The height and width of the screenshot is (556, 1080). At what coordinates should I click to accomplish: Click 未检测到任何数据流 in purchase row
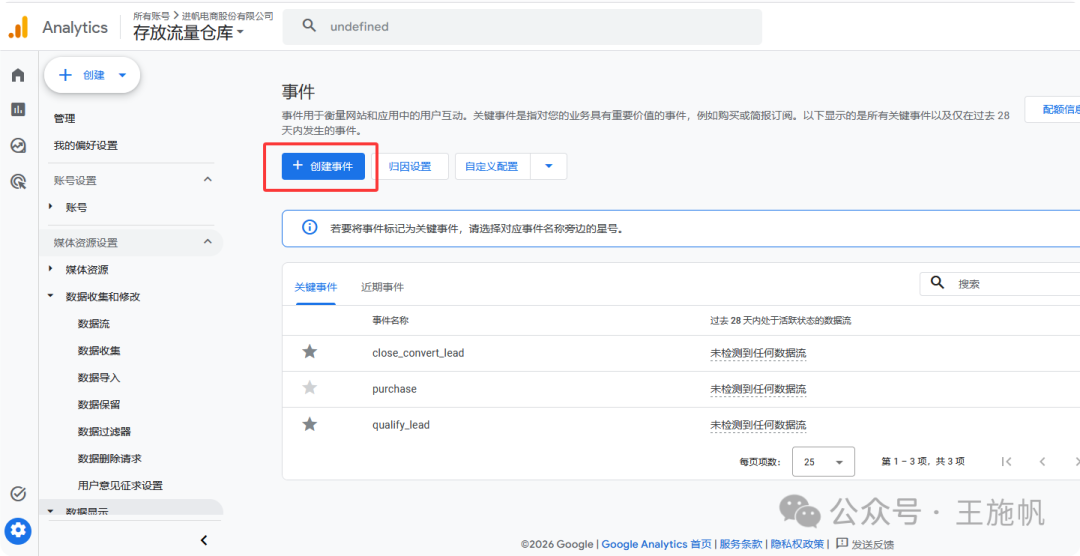coord(758,389)
